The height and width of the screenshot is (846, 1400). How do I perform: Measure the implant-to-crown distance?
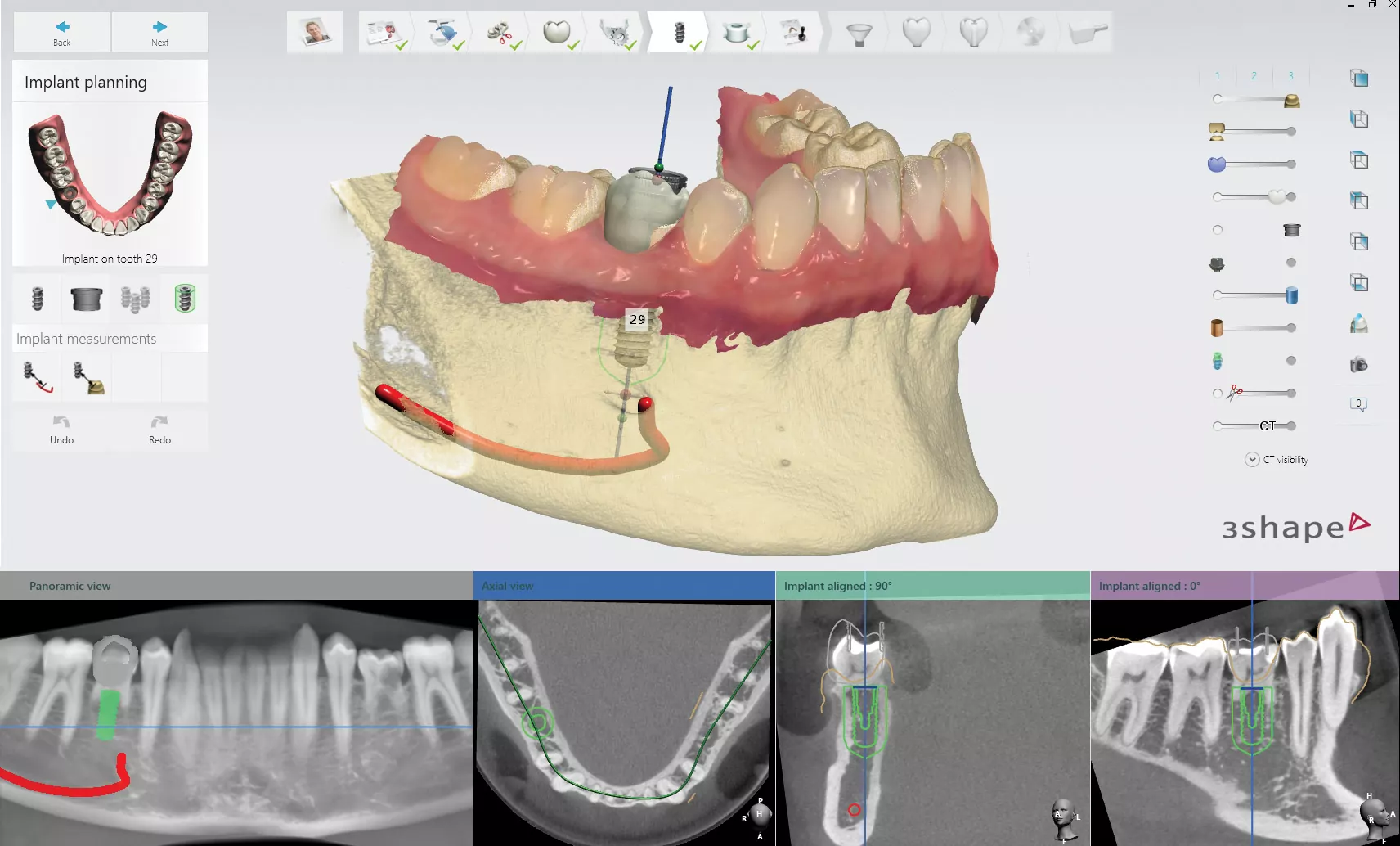click(87, 378)
